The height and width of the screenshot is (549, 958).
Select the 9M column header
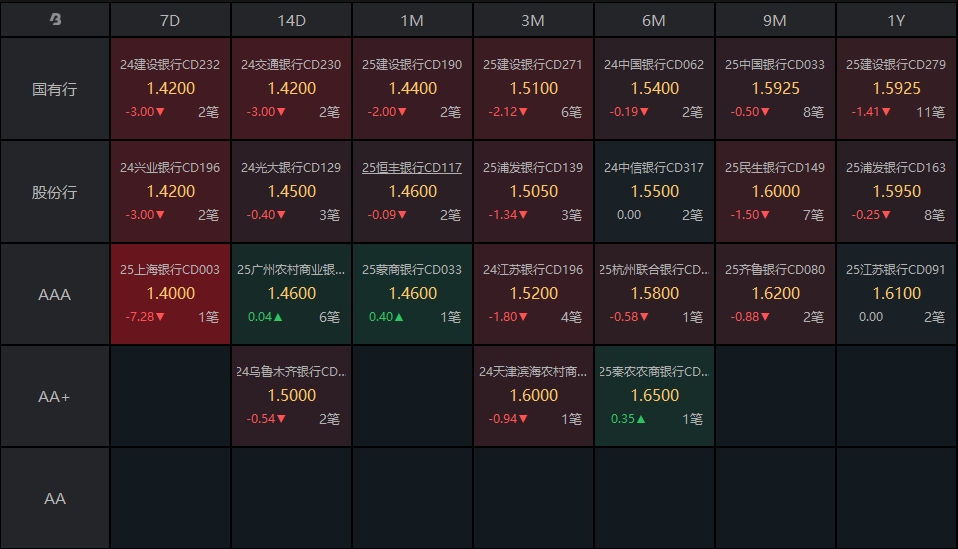click(x=775, y=20)
